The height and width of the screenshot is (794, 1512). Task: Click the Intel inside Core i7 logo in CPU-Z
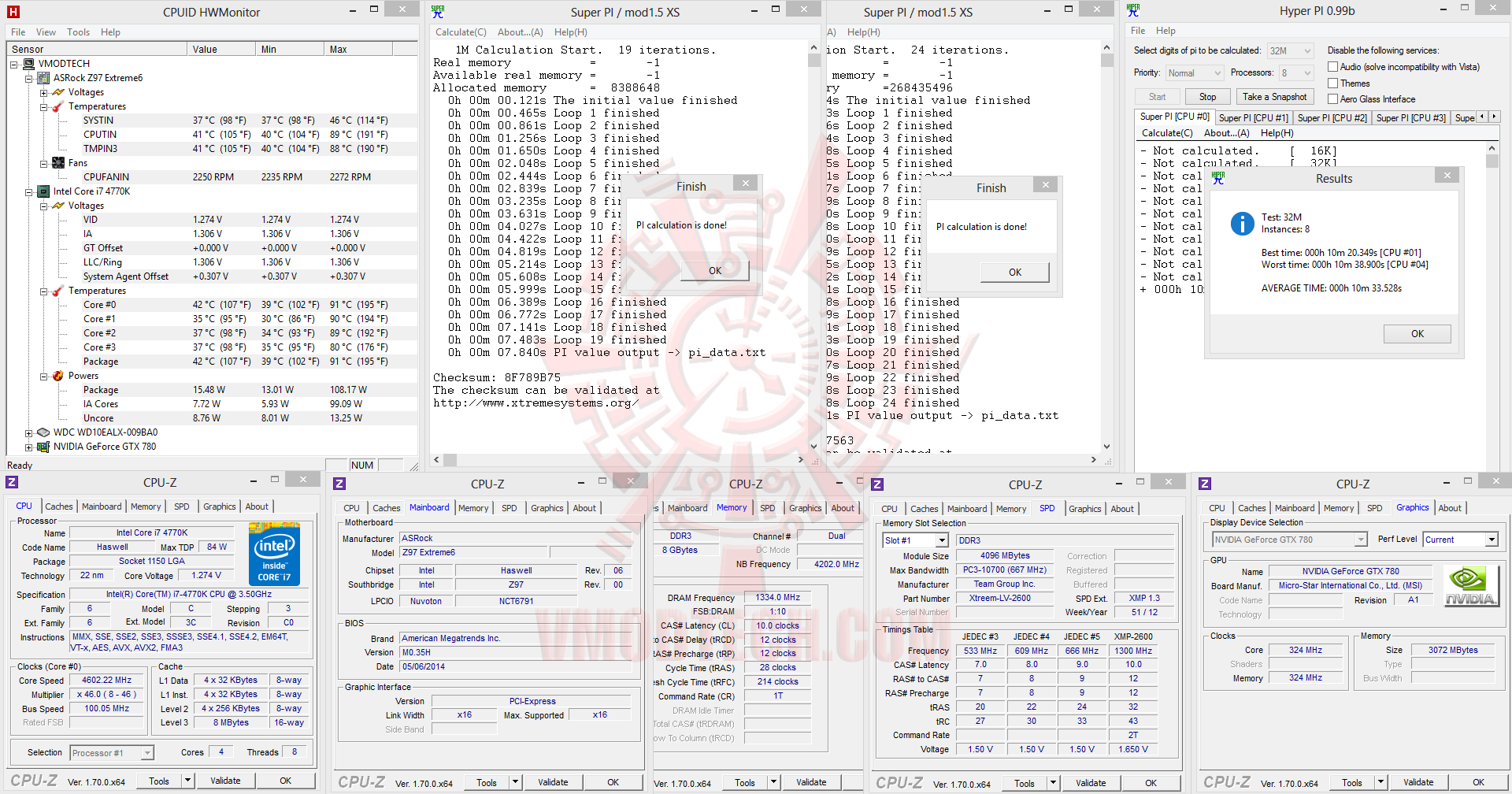(x=274, y=555)
